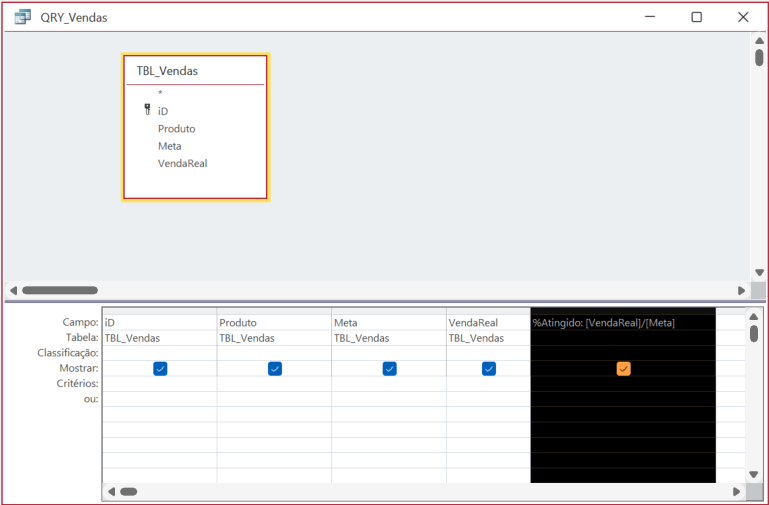Toggle the orange Mostrar checkbox for %Atingido
This screenshot has height=505, width=769.
(x=623, y=369)
